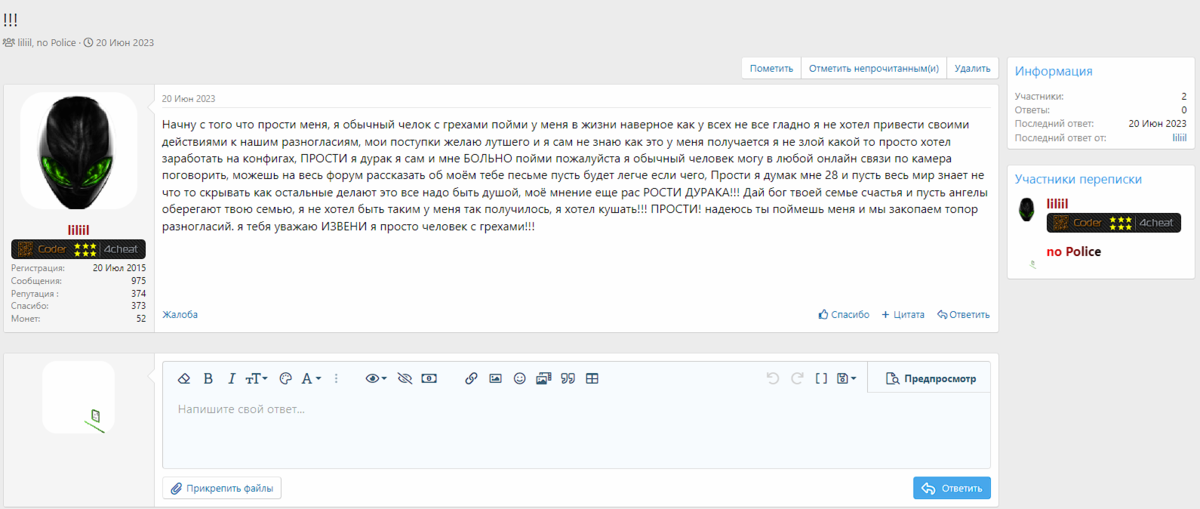The height and width of the screenshot is (509, 1200).
Task: Toggle BB-code mode brackets icon
Action: (x=821, y=379)
